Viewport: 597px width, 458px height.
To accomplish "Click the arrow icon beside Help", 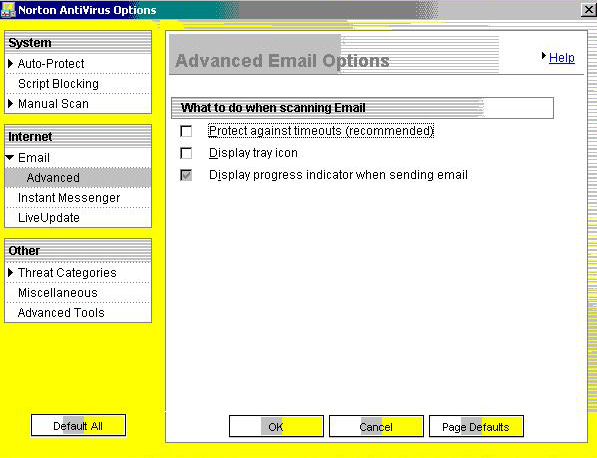I will click(544, 56).
